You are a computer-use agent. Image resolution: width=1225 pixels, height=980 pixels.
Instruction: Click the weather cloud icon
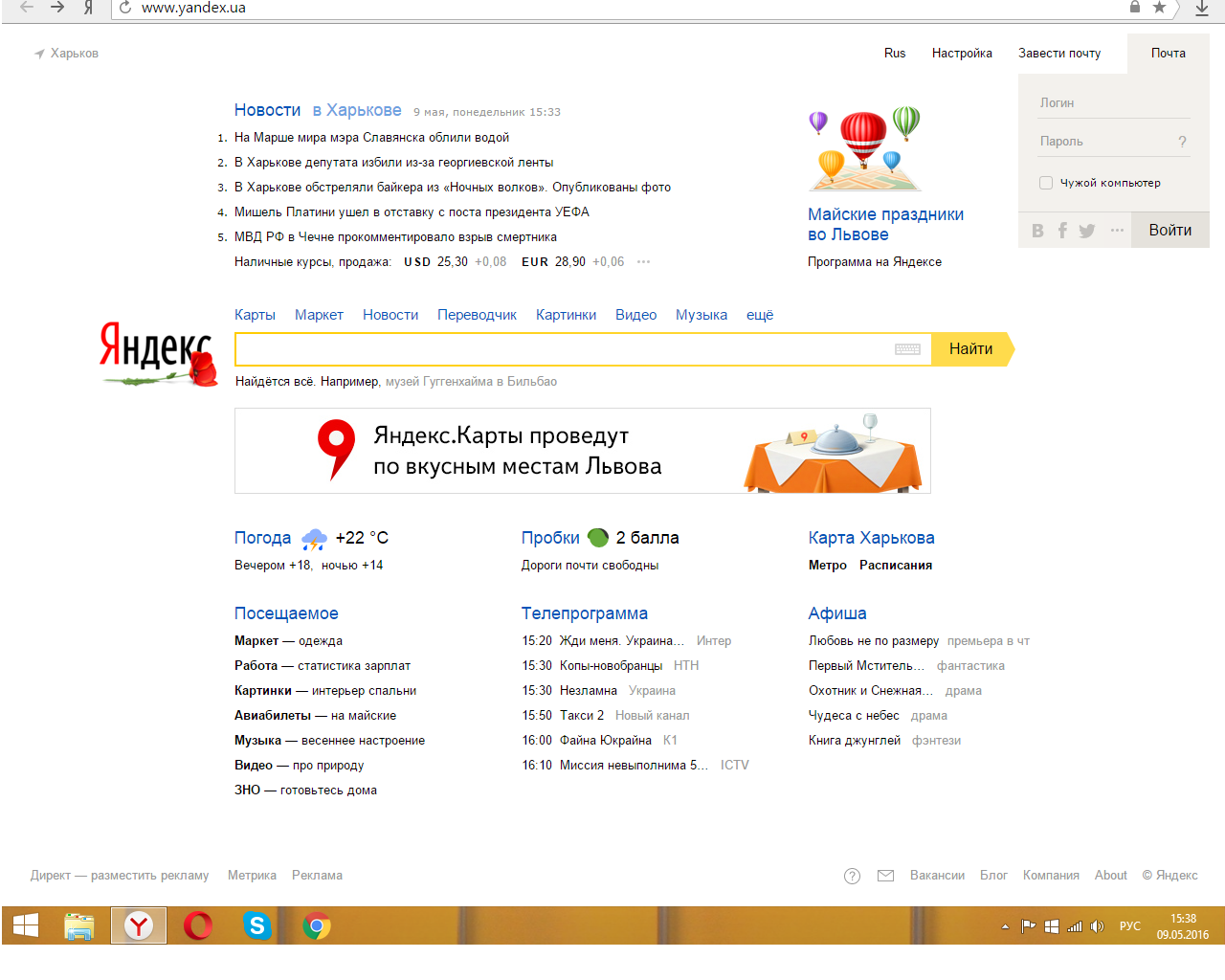[314, 540]
